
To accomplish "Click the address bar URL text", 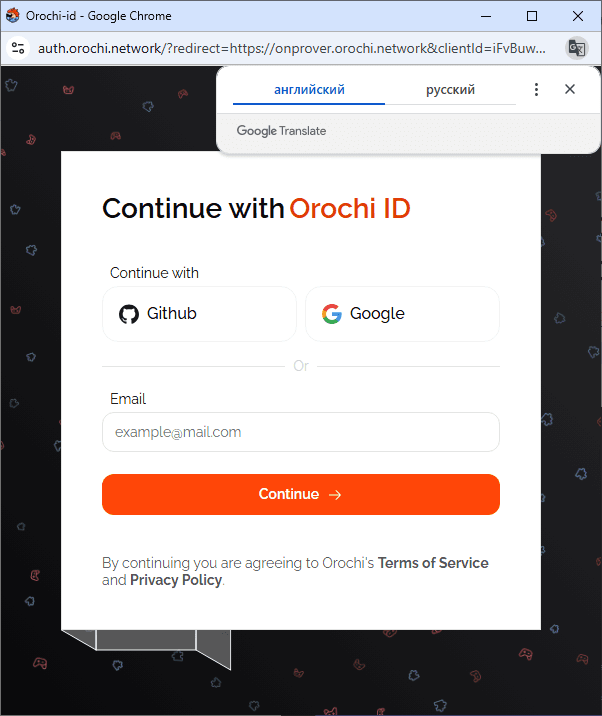I will (x=291, y=48).
